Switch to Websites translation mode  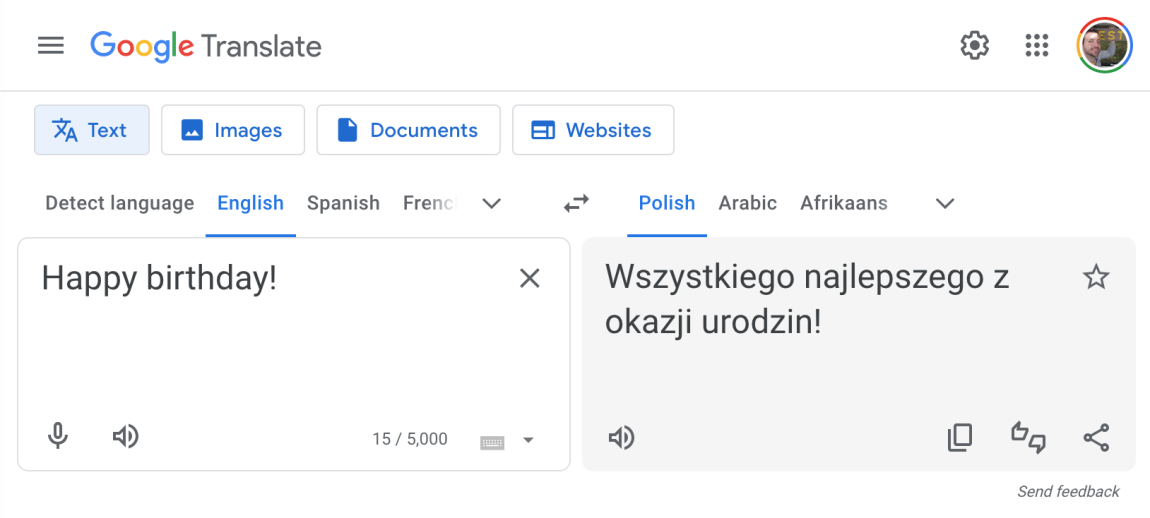(593, 130)
